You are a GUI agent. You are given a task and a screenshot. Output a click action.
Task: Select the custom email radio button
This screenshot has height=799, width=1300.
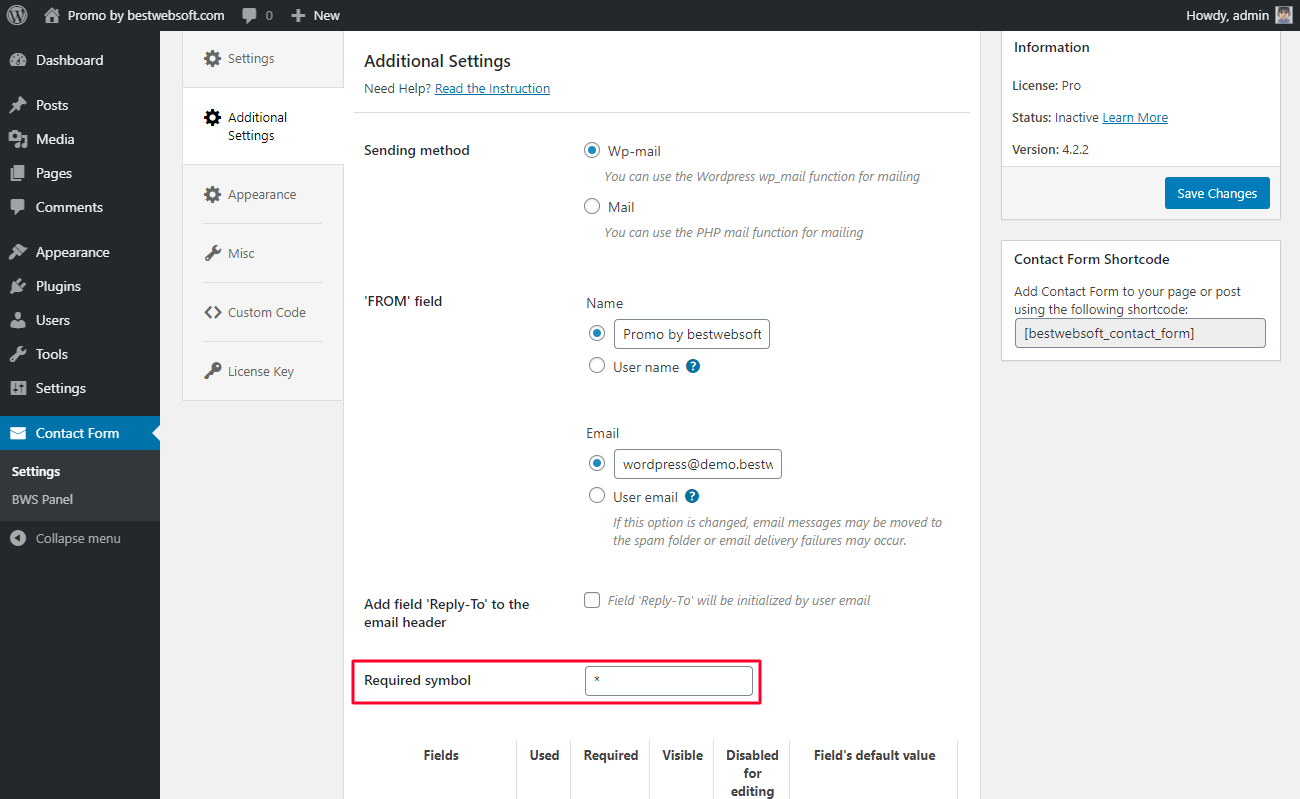click(x=597, y=463)
